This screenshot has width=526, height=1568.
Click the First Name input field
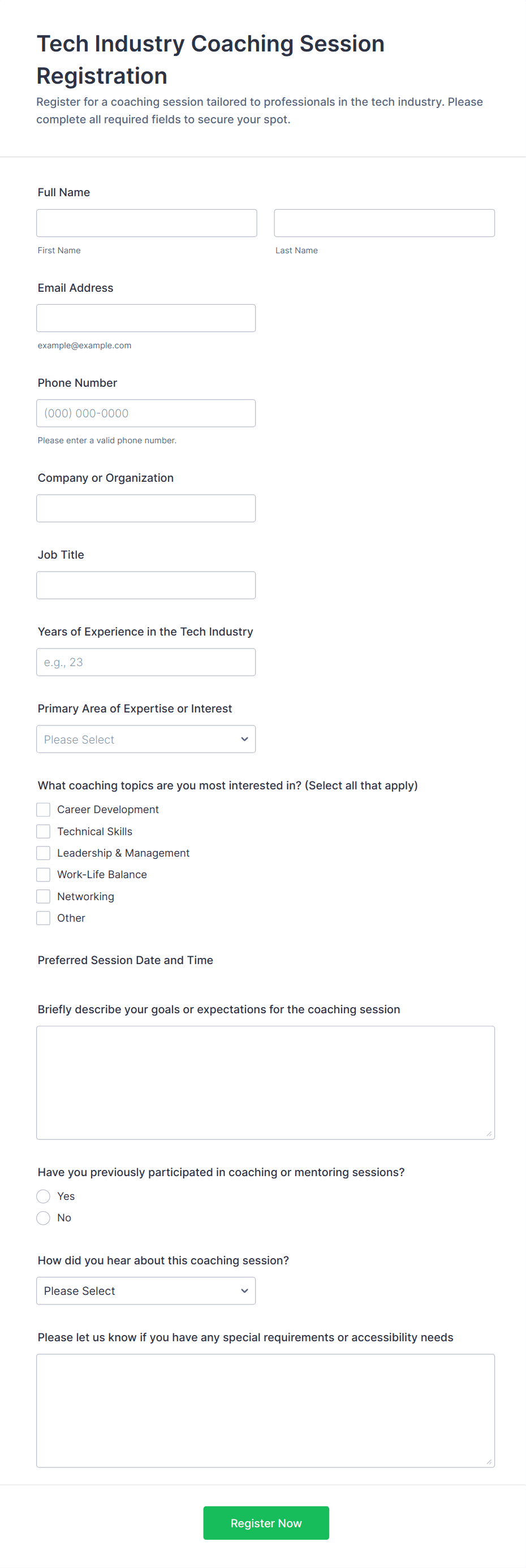(146, 223)
